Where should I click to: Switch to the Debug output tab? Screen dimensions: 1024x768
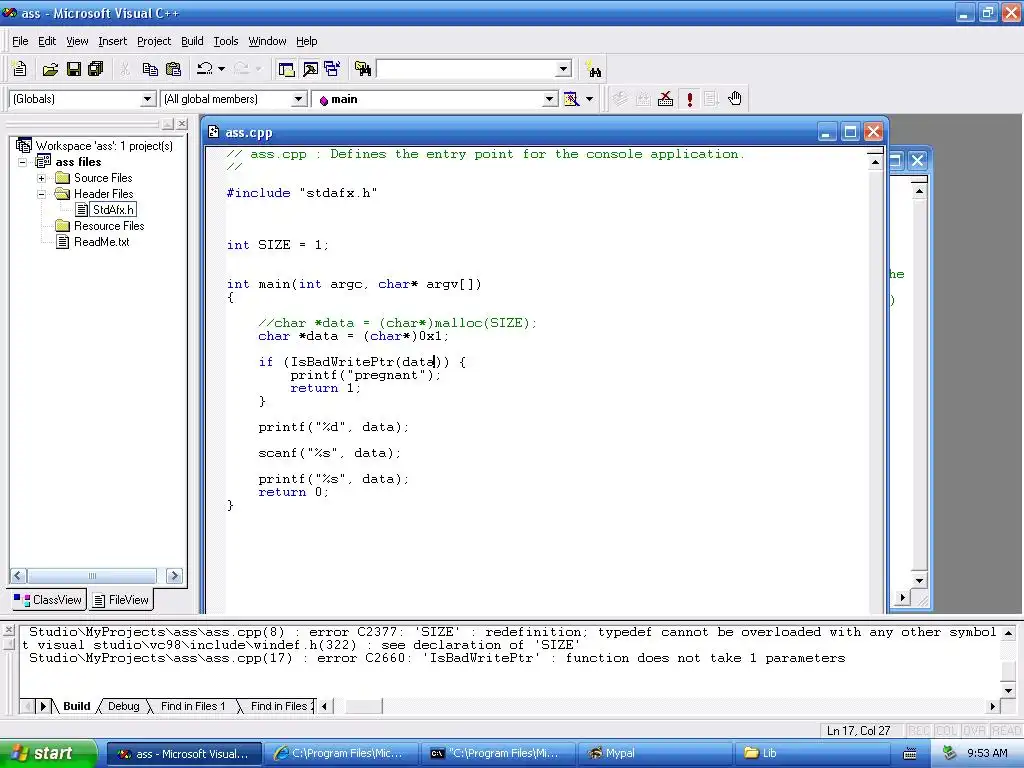pyautogui.click(x=123, y=706)
